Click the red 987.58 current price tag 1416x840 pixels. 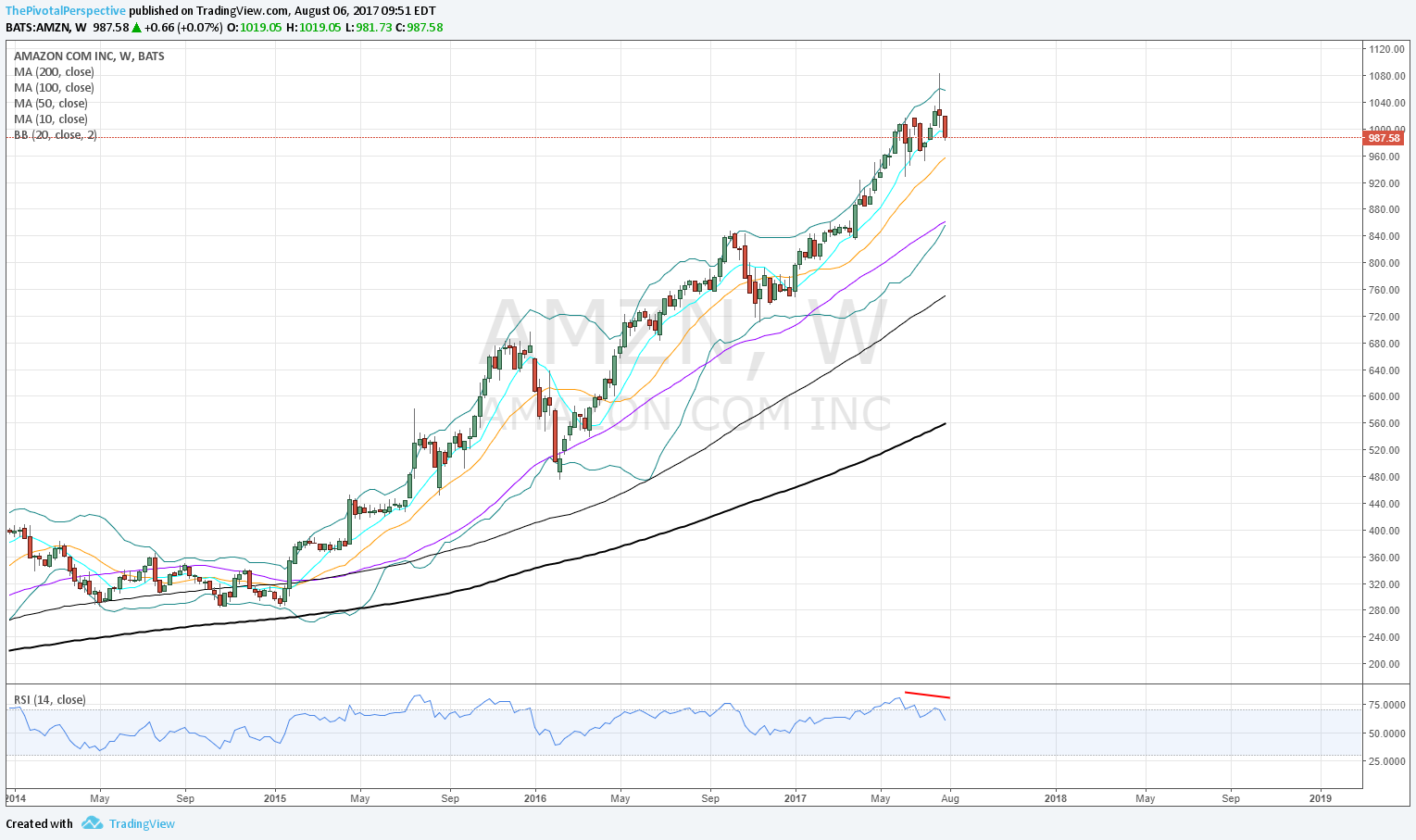[x=1384, y=138]
